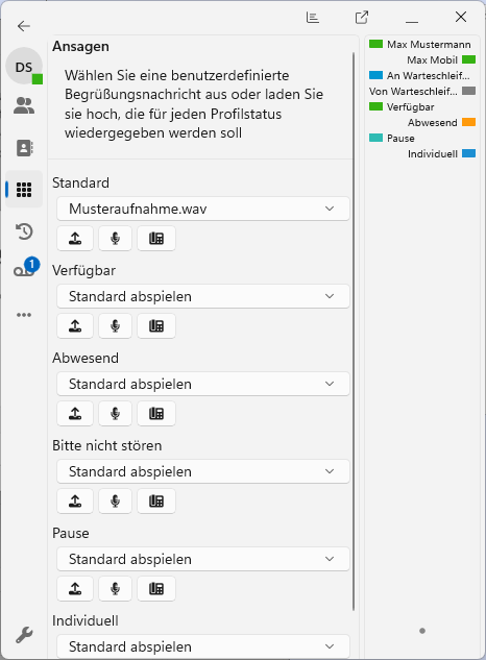This screenshot has height=660, width=486.
Task: Click microphone icon under Bitte nicht stören
Action: click(x=115, y=501)
